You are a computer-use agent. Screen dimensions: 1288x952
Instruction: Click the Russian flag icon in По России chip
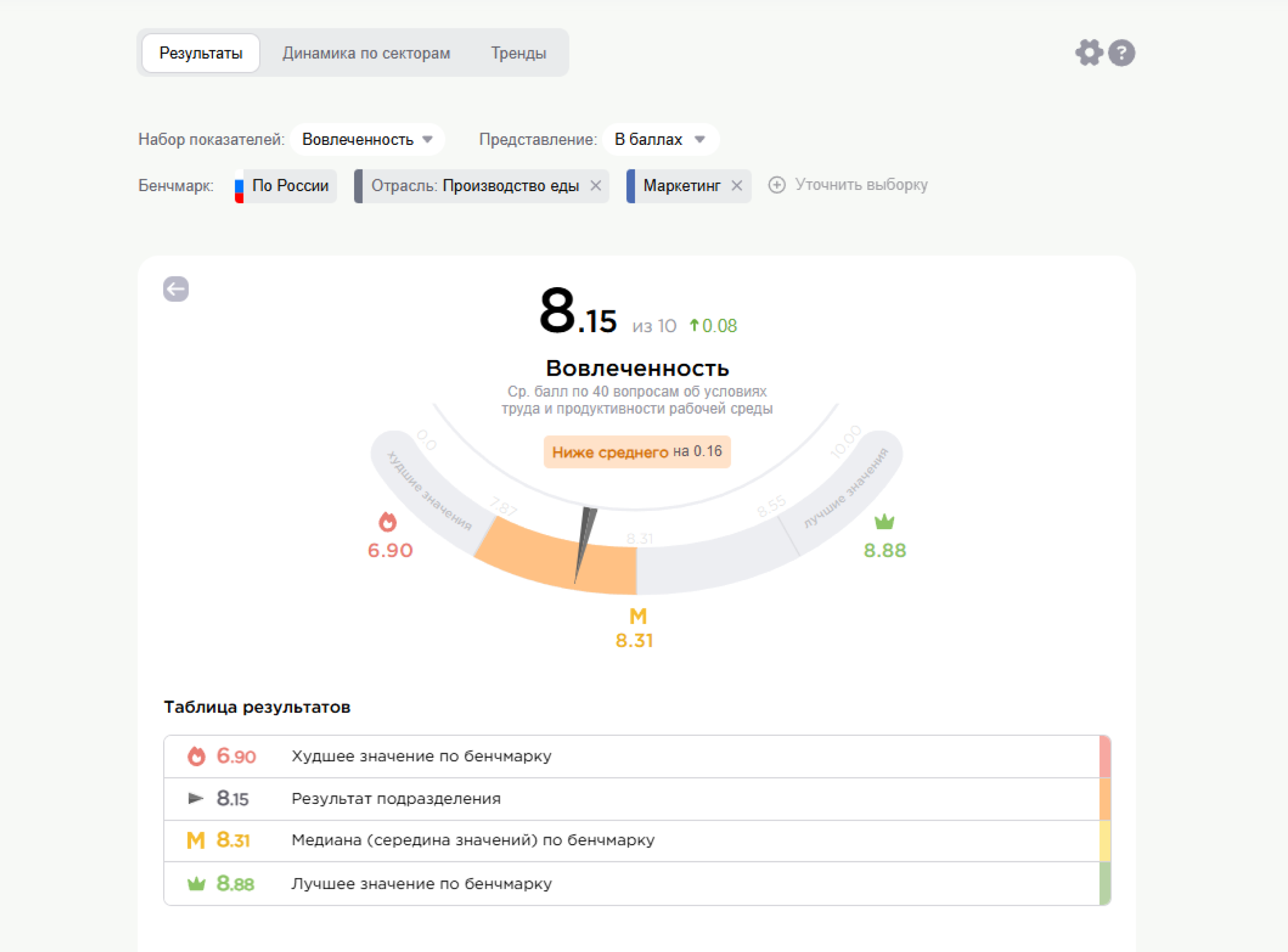[x=239, y=186]
